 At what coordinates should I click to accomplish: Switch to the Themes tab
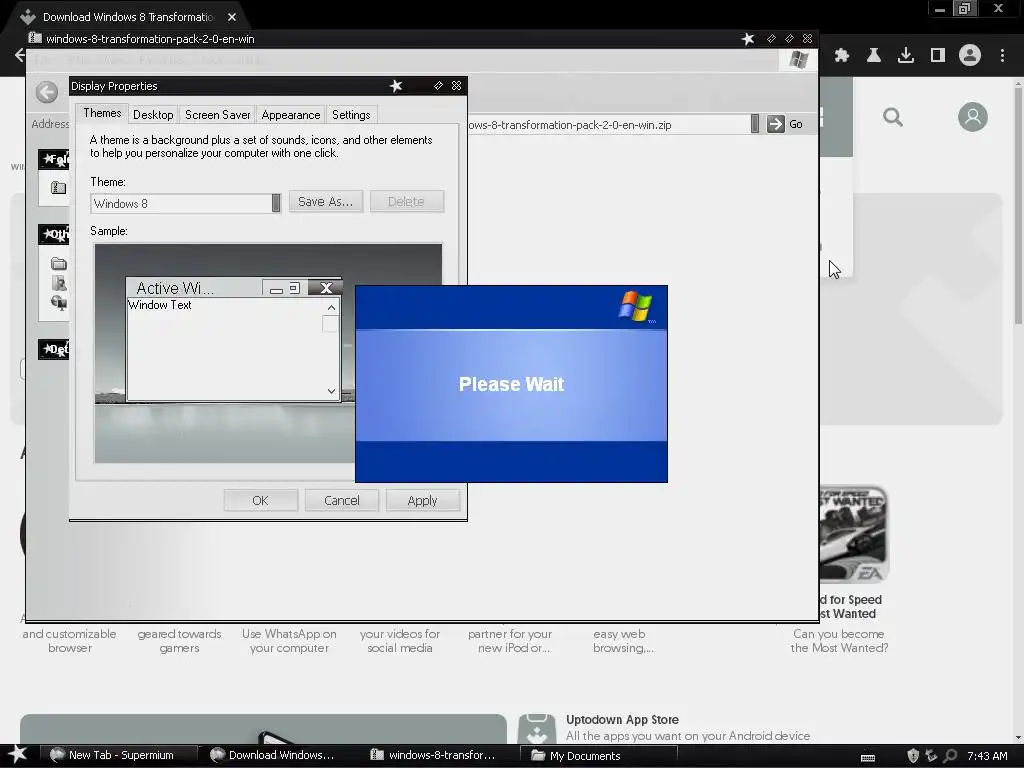(102, 113)
